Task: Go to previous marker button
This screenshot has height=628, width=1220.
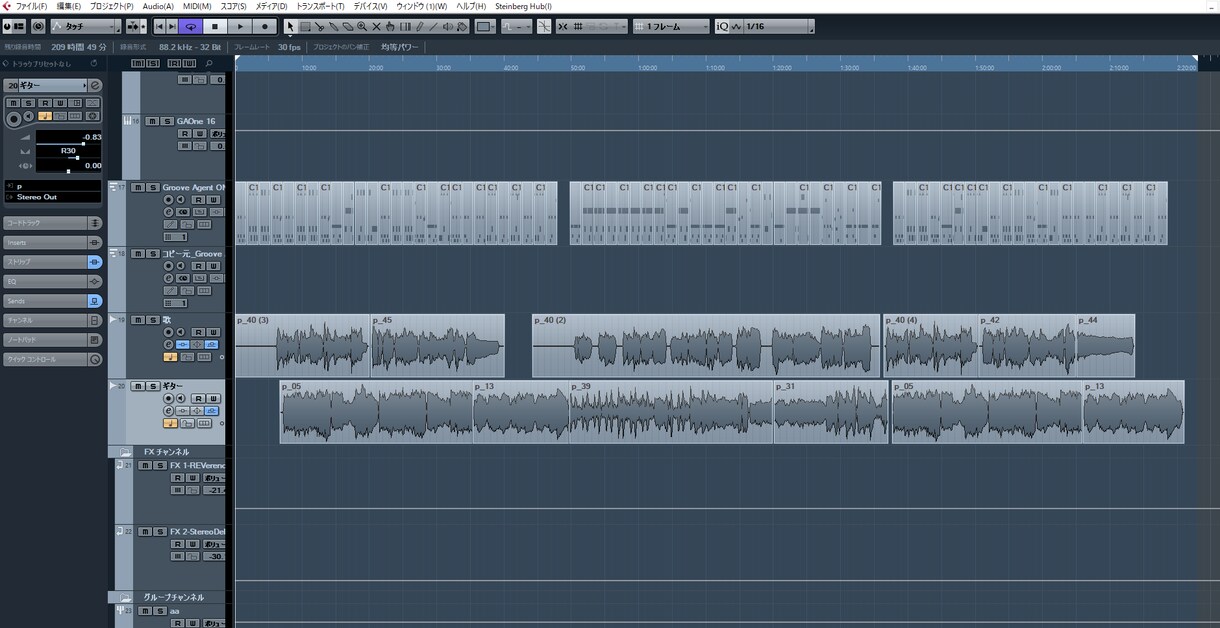Action: coord(159,26)
